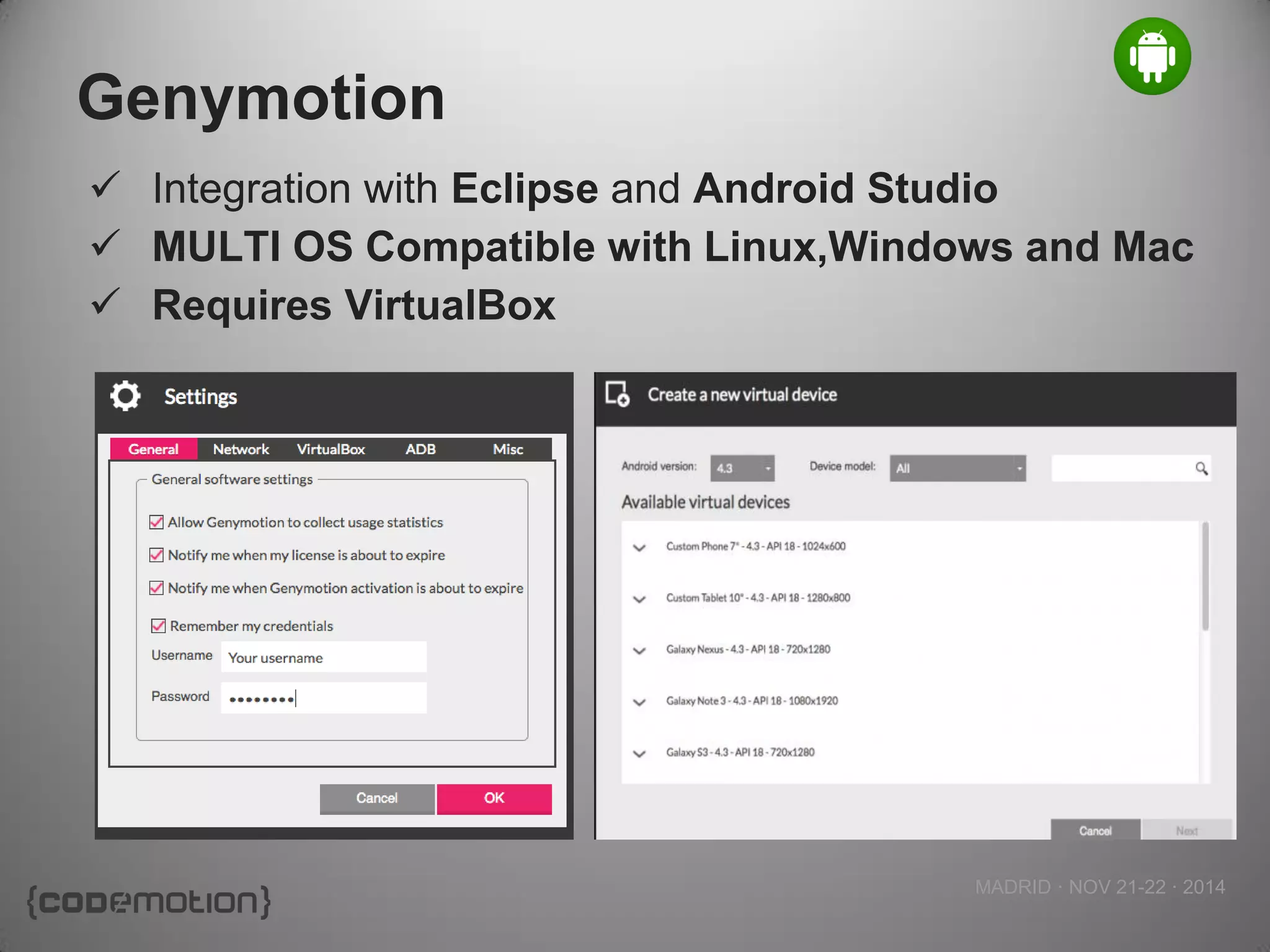Open the Device model dropdown

click(x=957, y=468)
